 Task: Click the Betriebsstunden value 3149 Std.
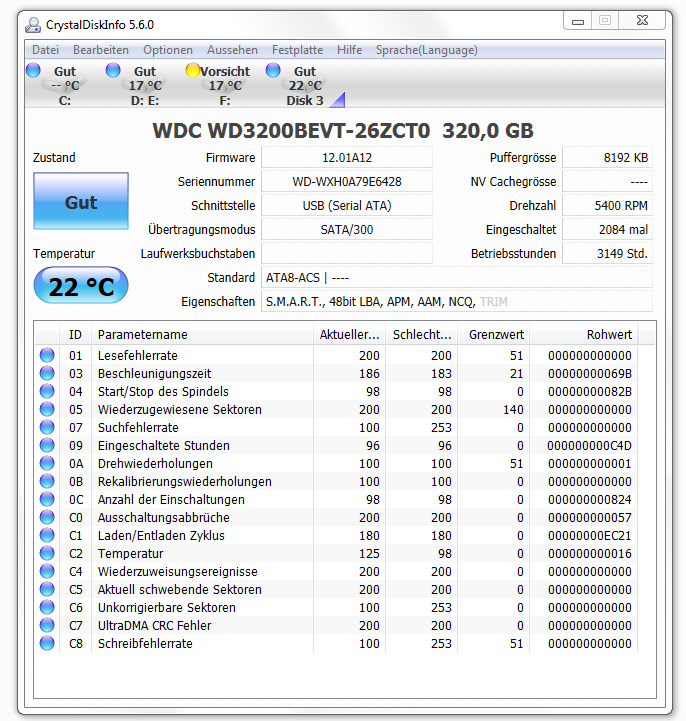607,253
